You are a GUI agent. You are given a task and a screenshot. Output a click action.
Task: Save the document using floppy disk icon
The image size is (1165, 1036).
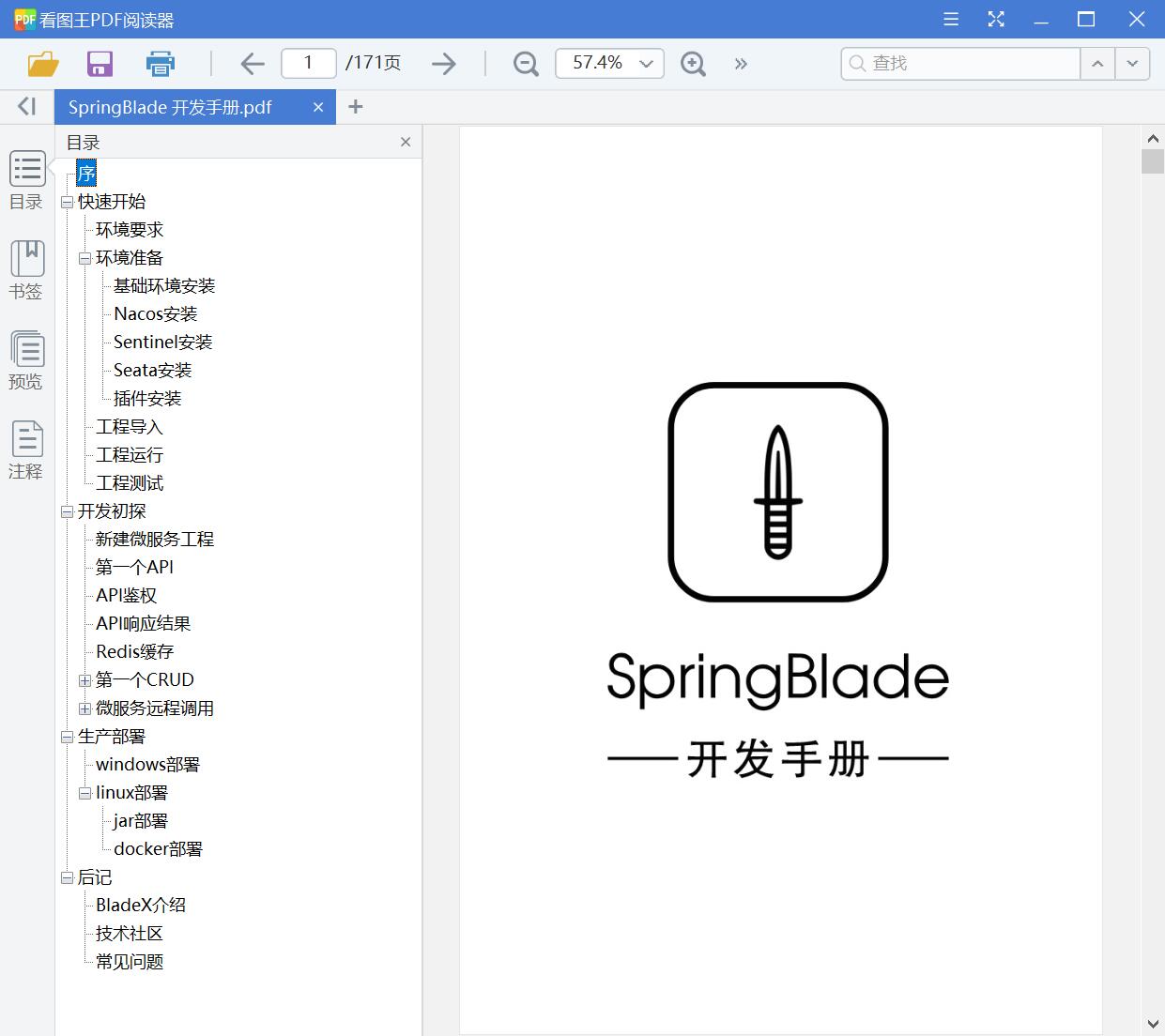pos(100,64)
